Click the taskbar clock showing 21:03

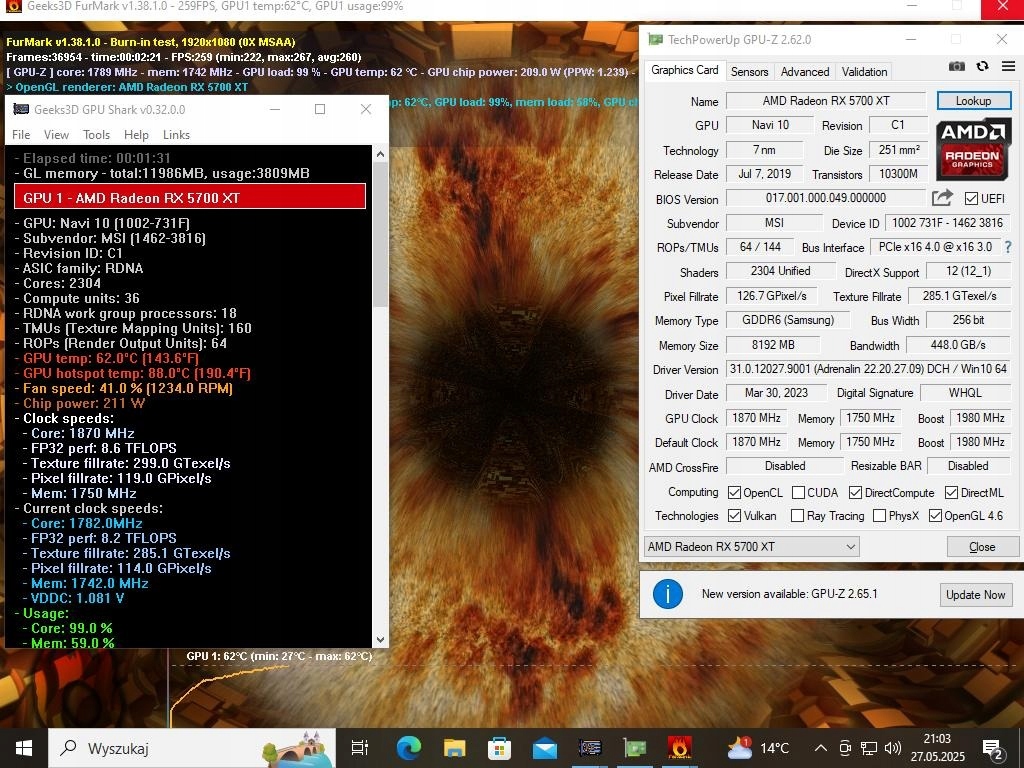[x=937, y=748]
